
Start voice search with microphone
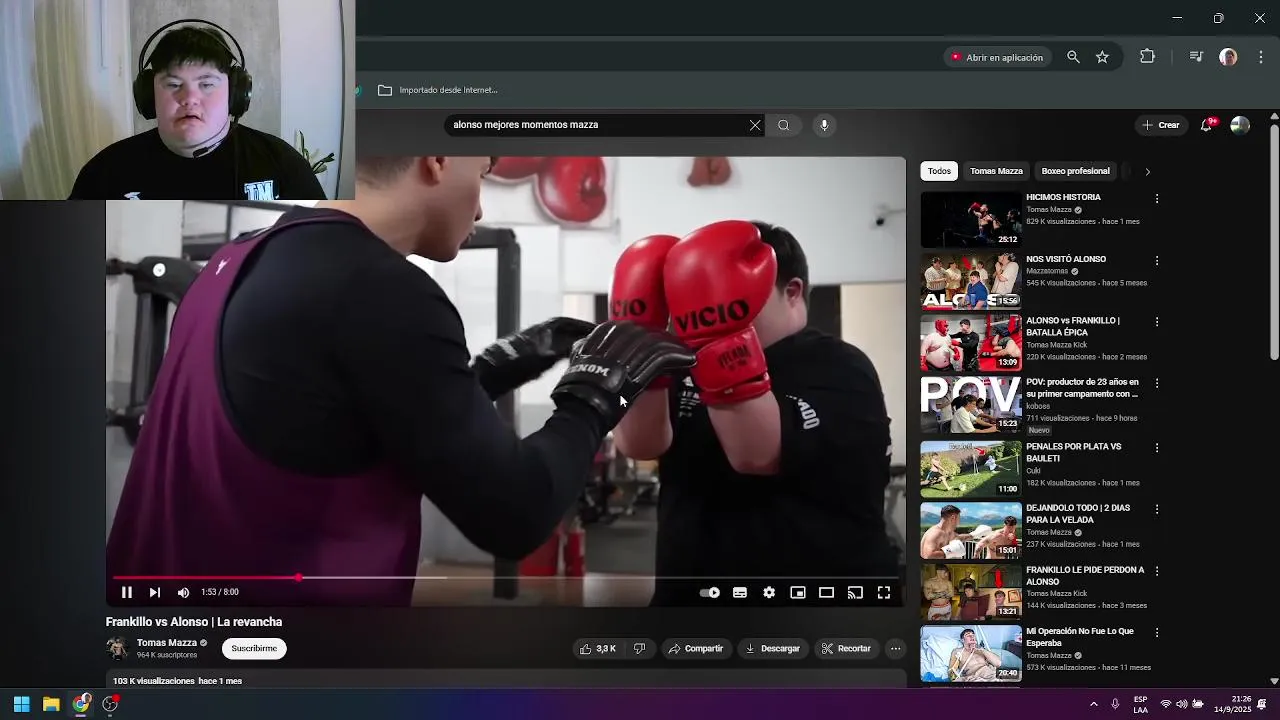click(824, 125)
